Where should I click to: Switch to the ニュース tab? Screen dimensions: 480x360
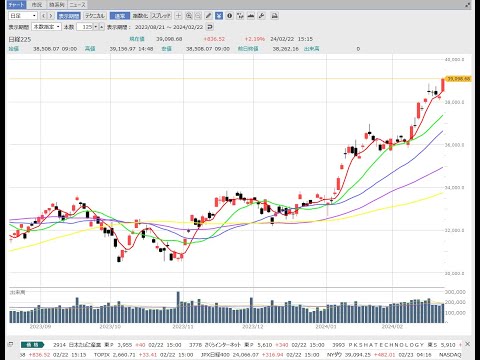pyautogui.click(x=77, y=5)
